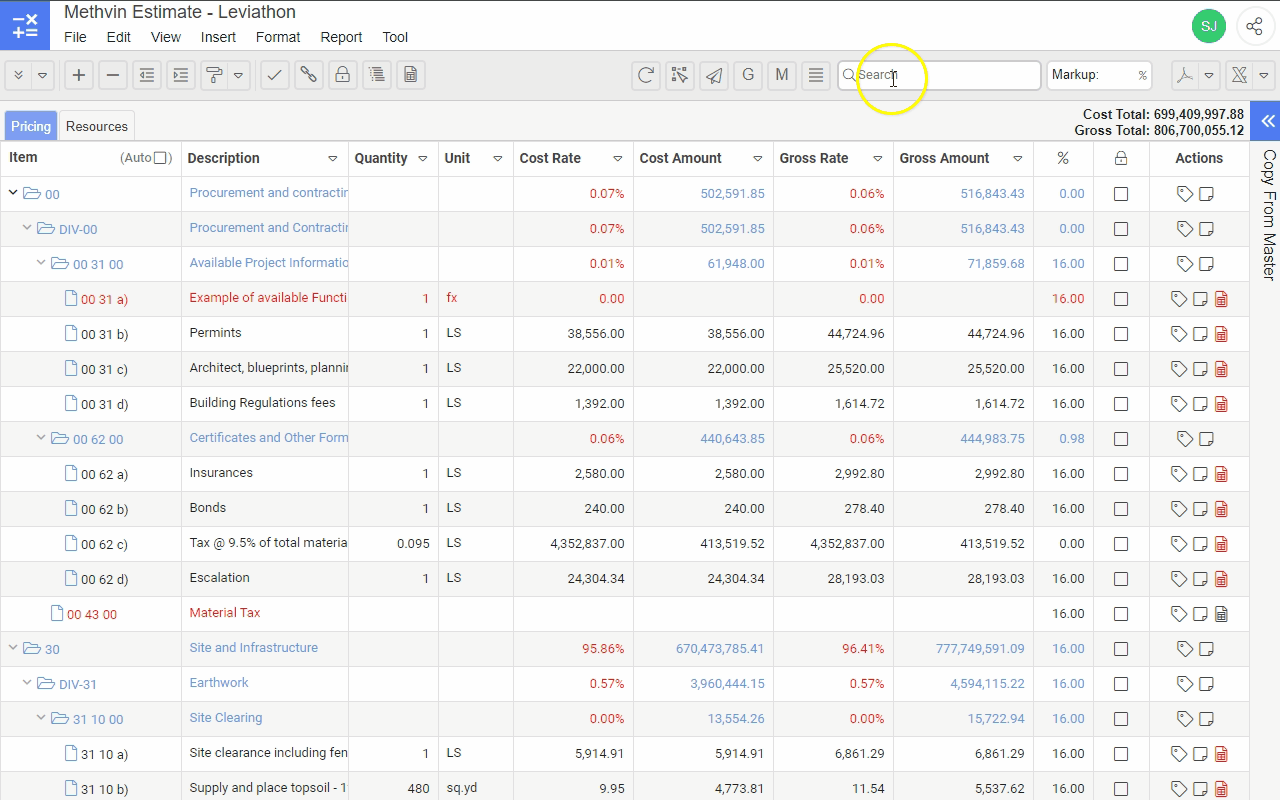Click the chain link toolbar icon

(x=308, y=75)
